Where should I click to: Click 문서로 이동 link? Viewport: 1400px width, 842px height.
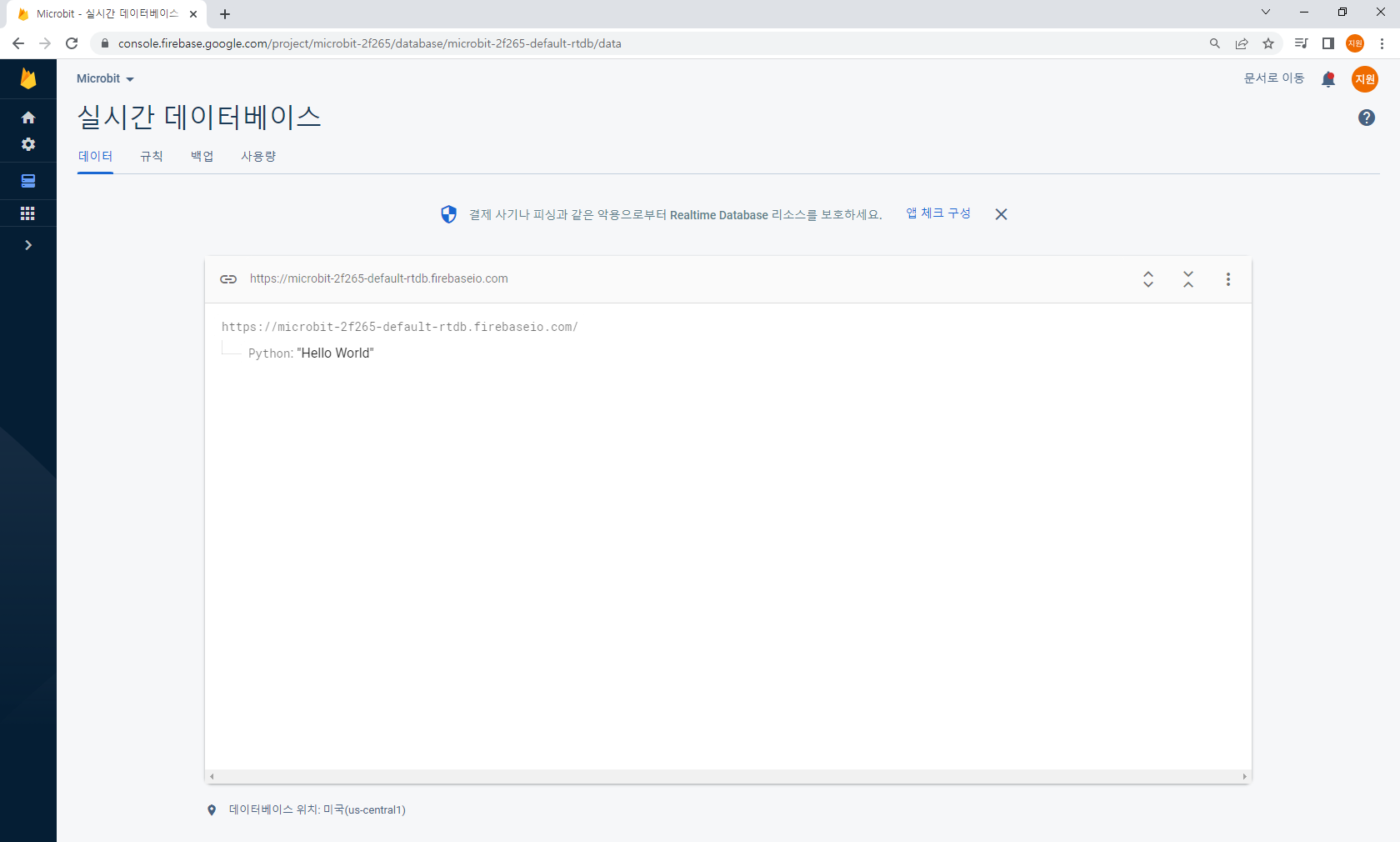[x=1274, y=78]
